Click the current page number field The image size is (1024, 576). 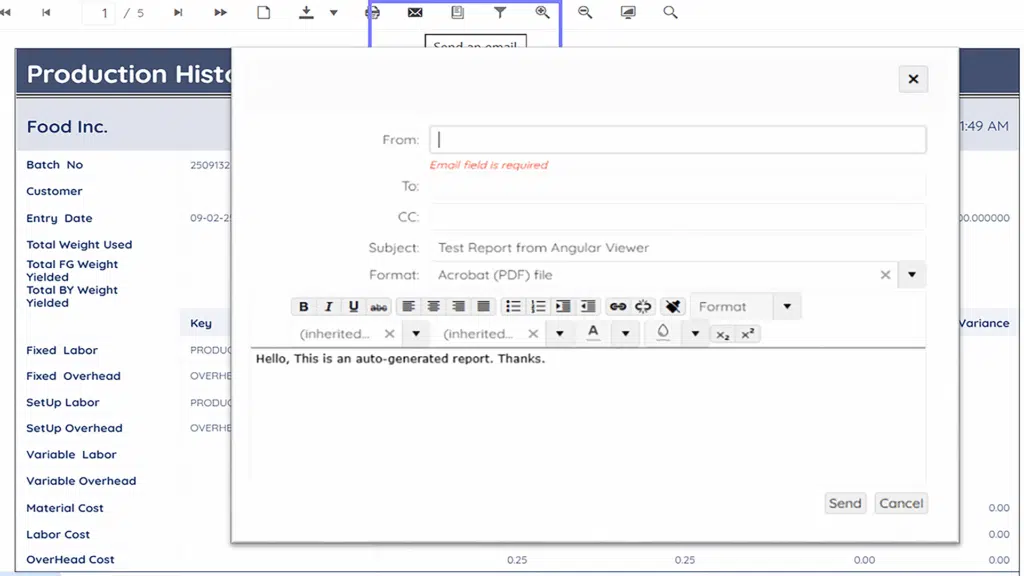coord(99,13)
